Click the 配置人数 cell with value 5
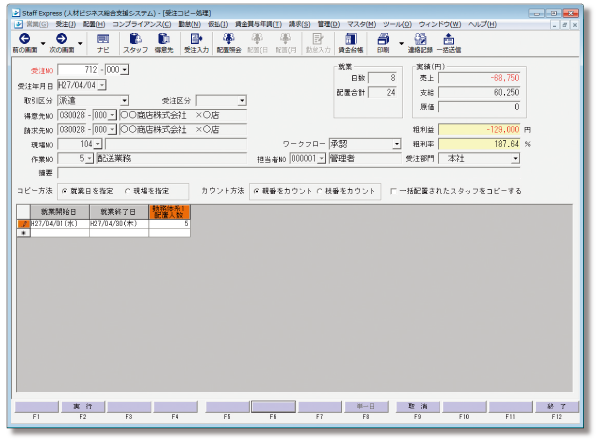 [170, 224]
